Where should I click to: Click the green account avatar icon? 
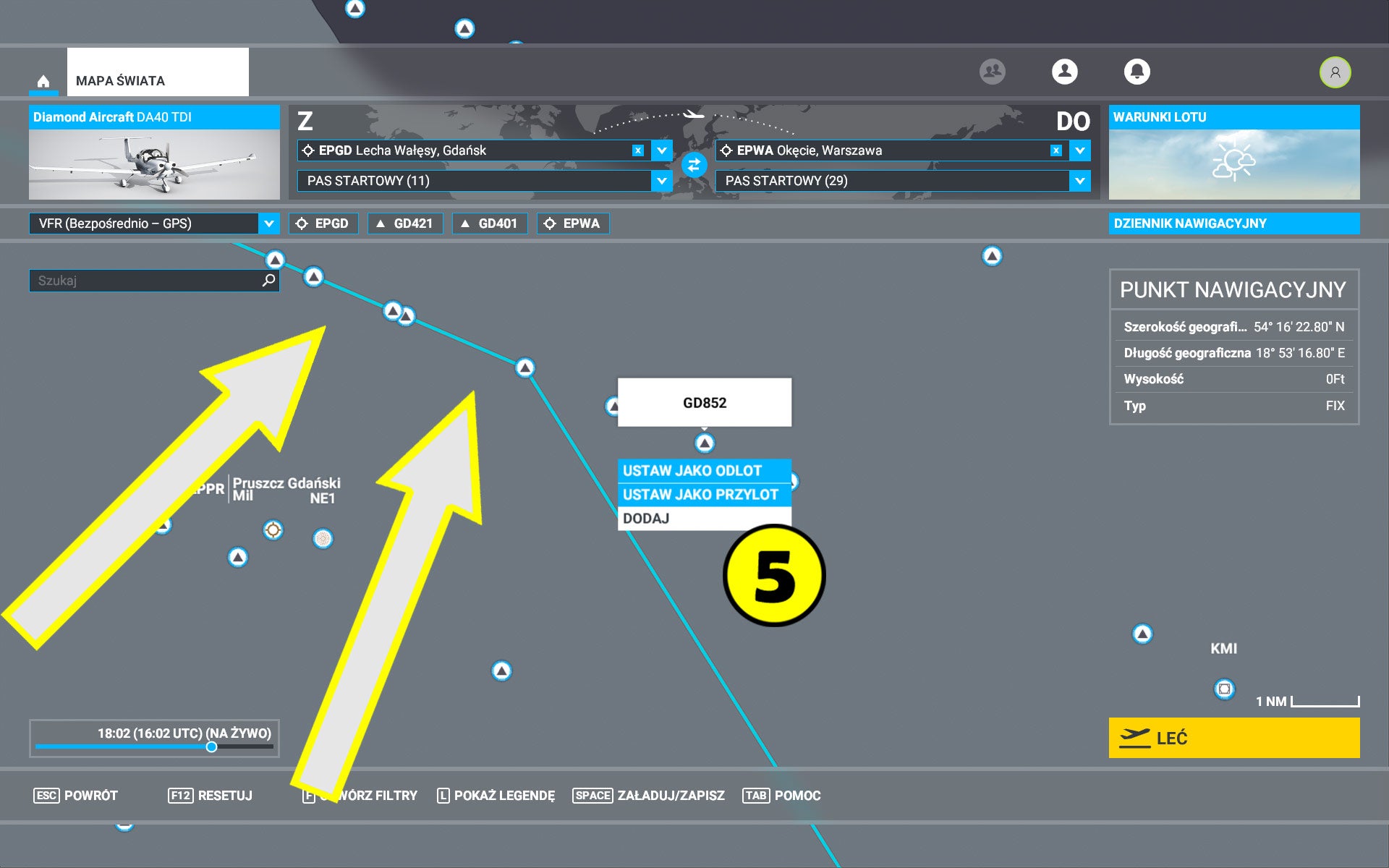tap(1335, 72)
